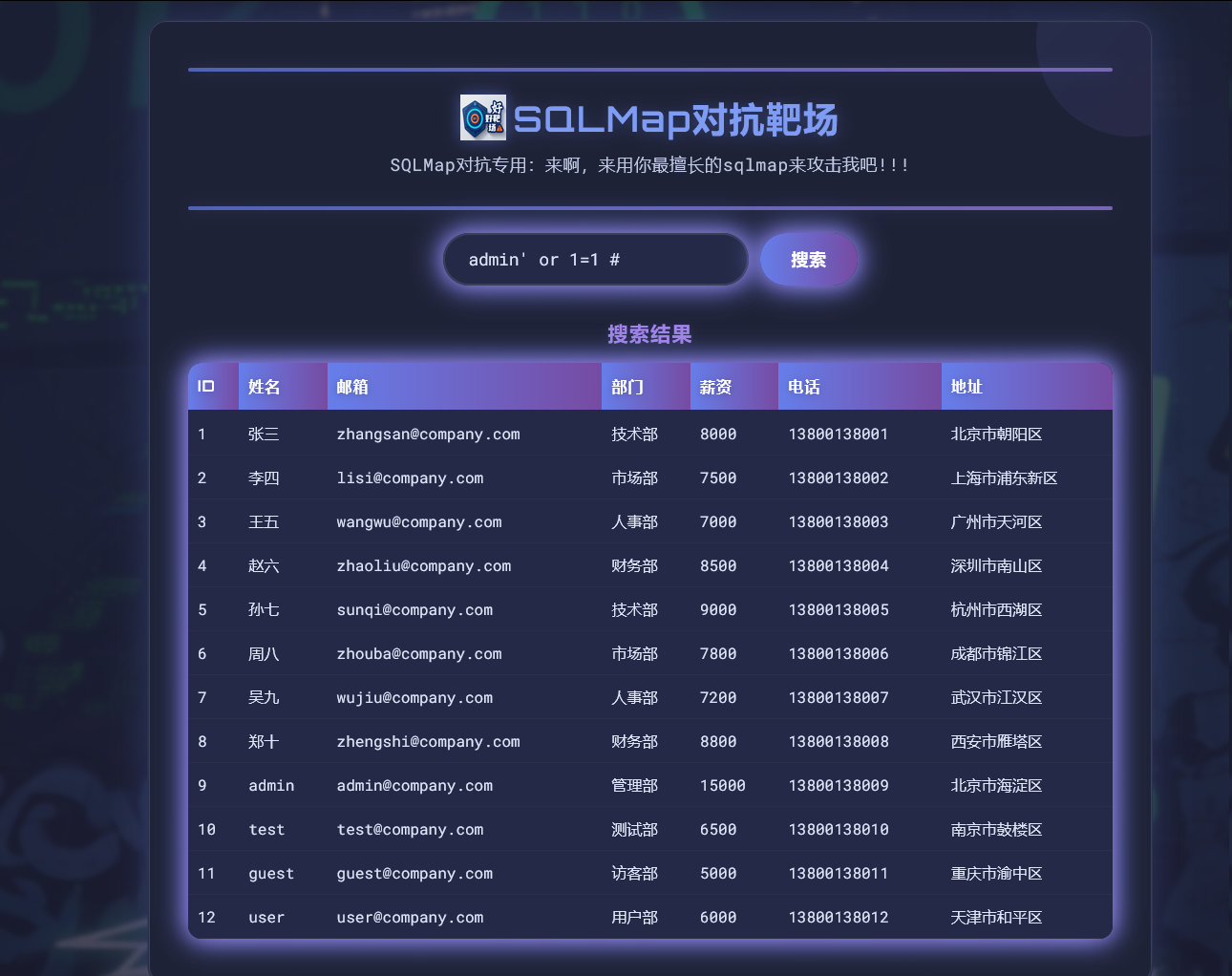The height and width of the screenshot is (976, 1232).
Task: Select address 天津市和平区
Action: (996, 918)
